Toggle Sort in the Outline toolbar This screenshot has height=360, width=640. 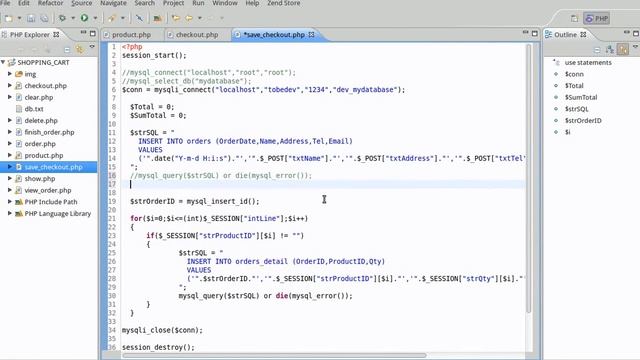coord(610,50)
